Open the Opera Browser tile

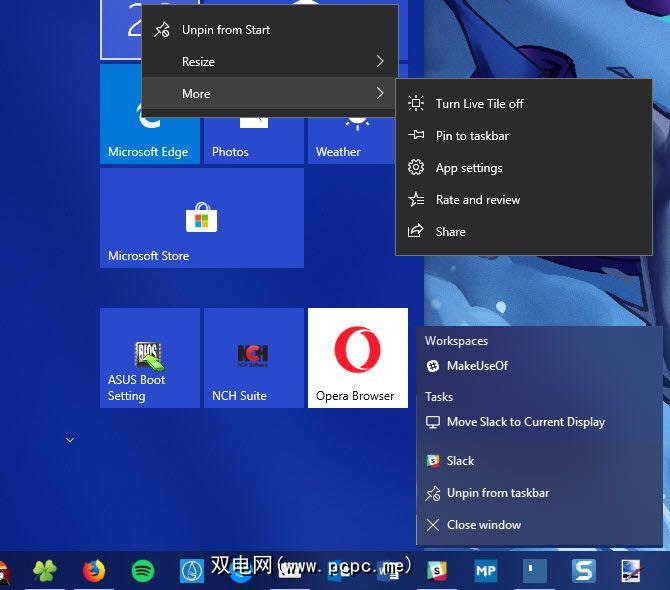click(357, 357)
